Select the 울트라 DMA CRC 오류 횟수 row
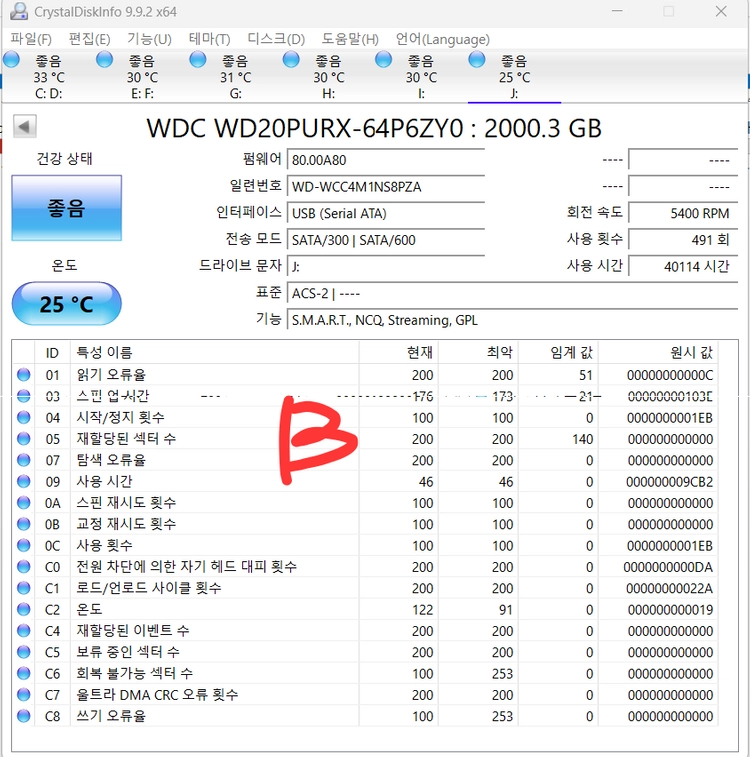Viewport: 750px width, 757px height. [x=365, y=694]
